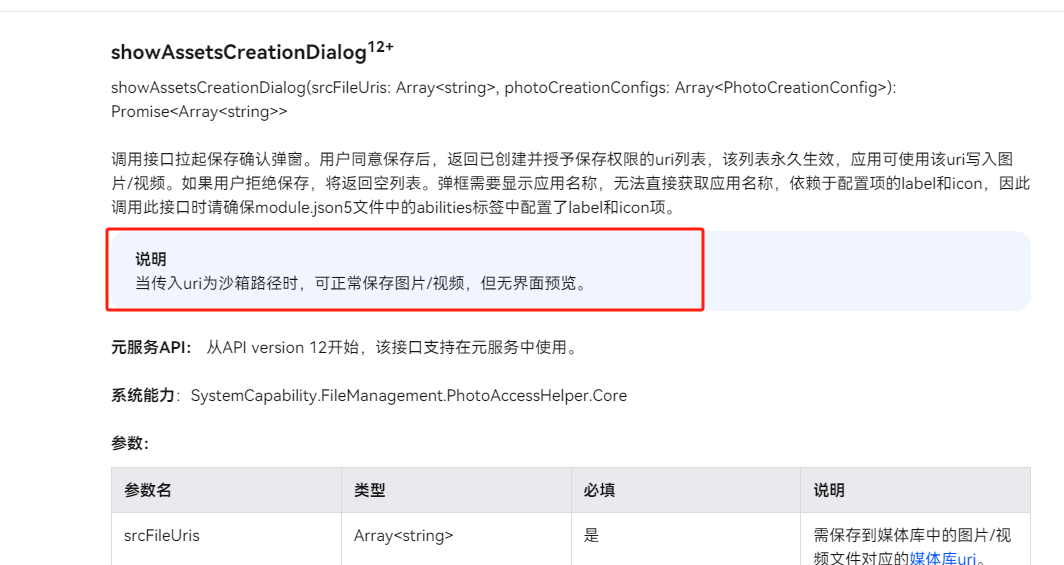The width and height of the screenshot is (1064, 565).
Task: Click the 必填 column header
Action: [x=599, y=490]
